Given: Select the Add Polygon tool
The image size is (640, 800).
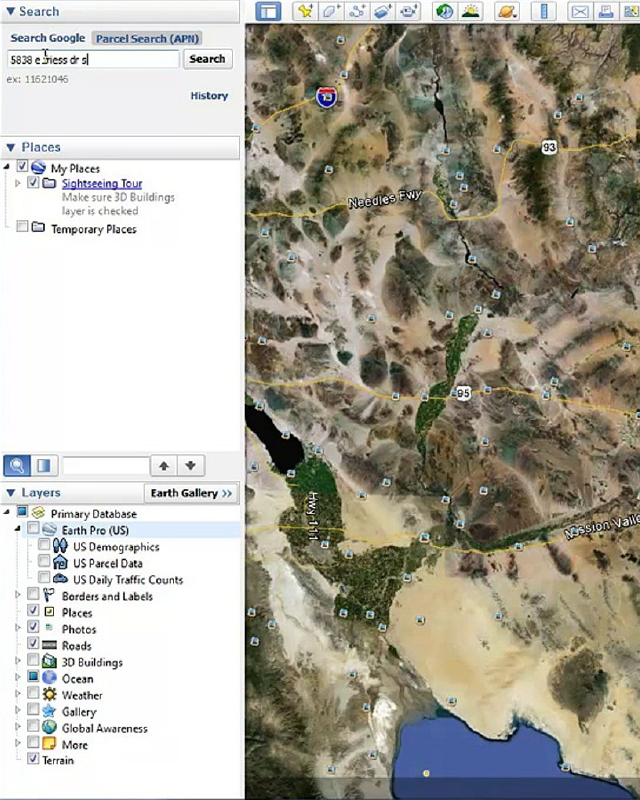Looking at the screenshot, I should tap(331, 12).
